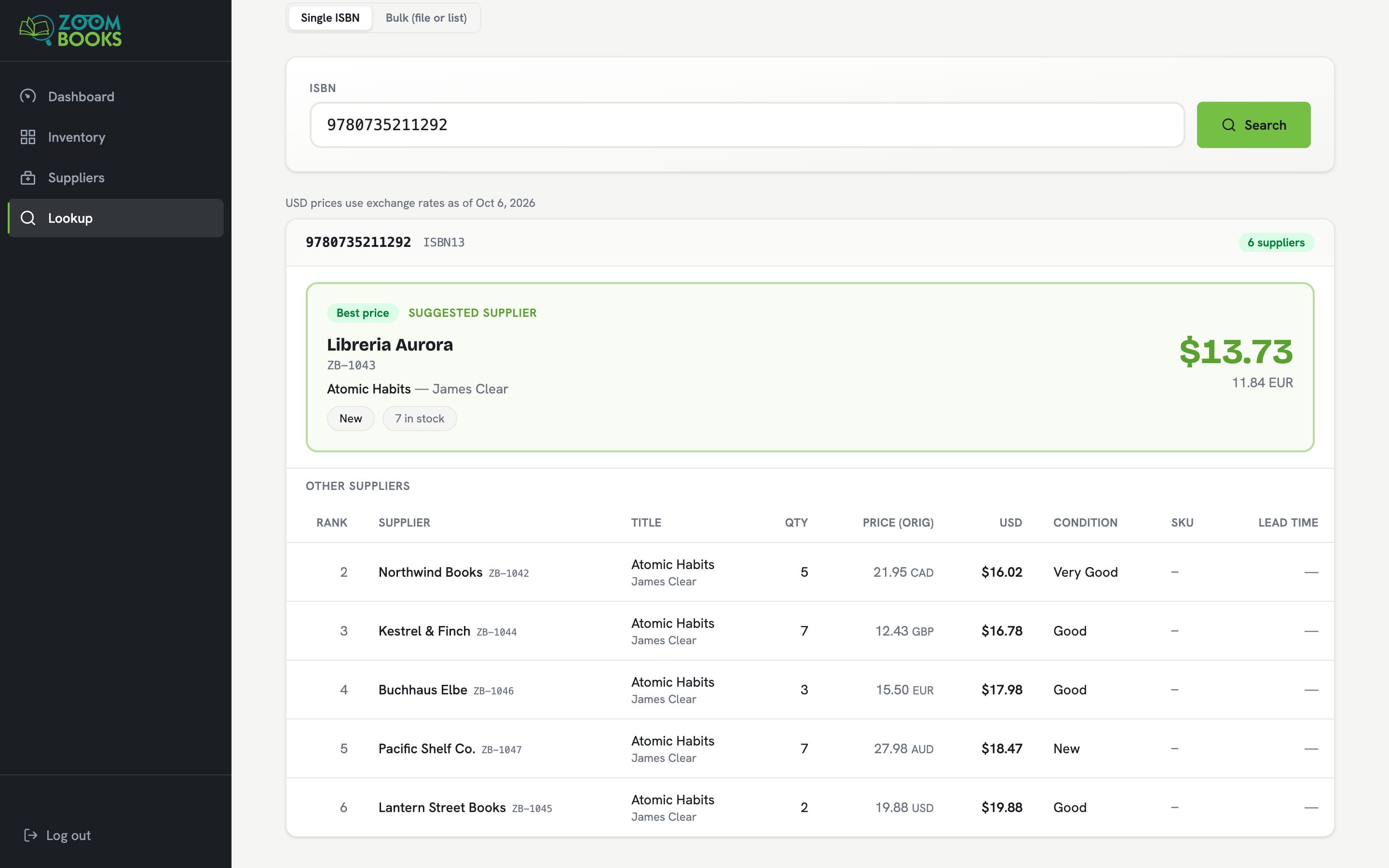Open the Libreria Aurora suggested supplier card
Screen dimensions: 1389x868
pyautogui.click(x=810, y=367)
